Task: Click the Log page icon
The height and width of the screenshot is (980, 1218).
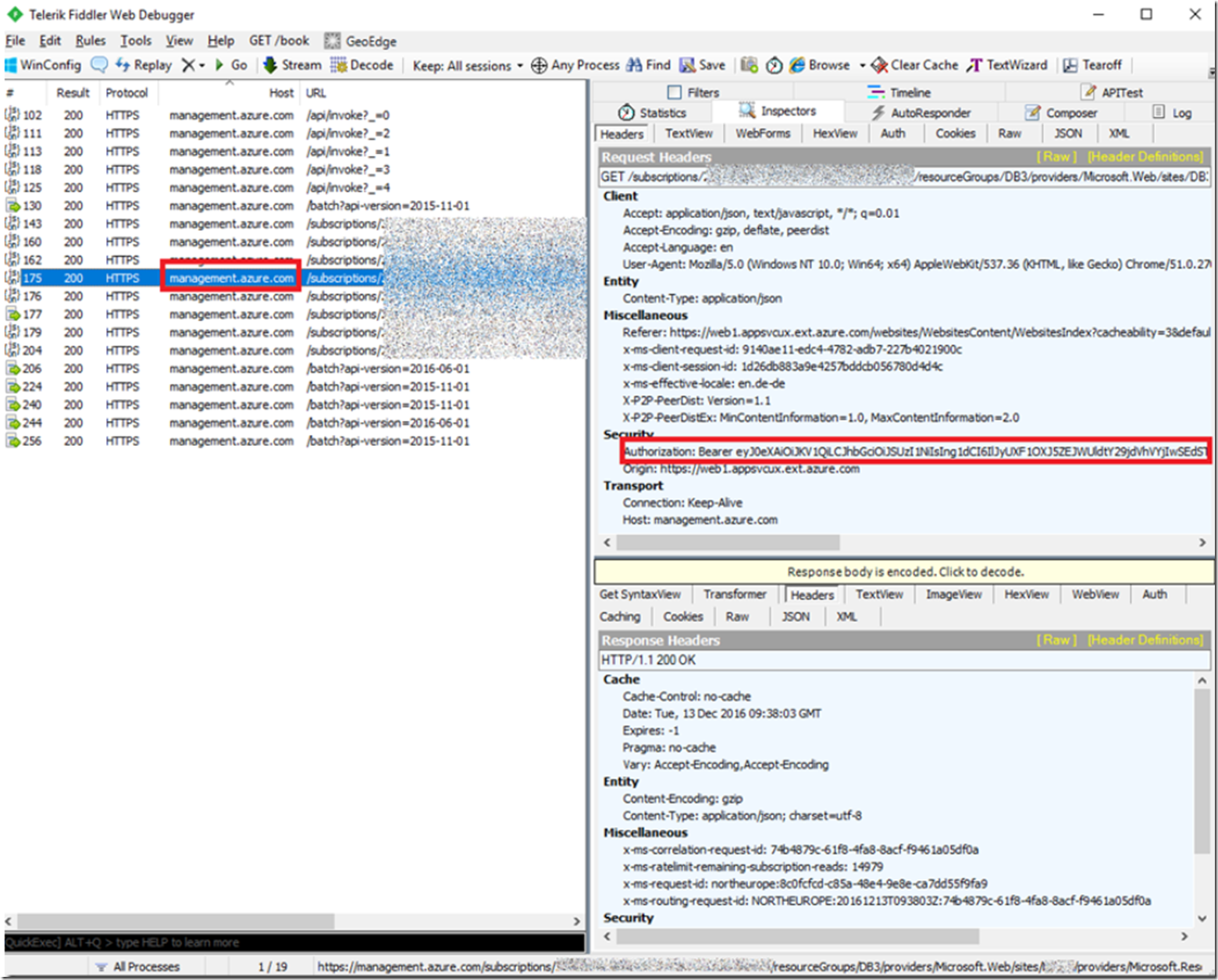Action: point(1159,112)
